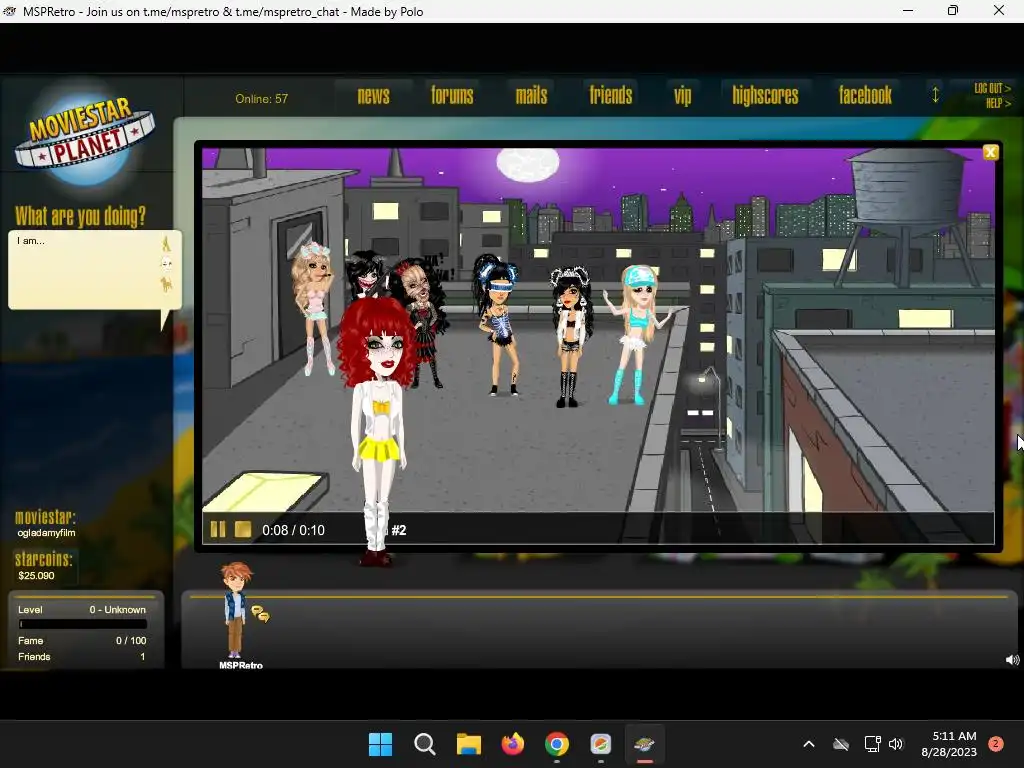Click the up-down arrow resize icon
The height and width of the screenshot is (768, 1024).
tap(935, 95)
